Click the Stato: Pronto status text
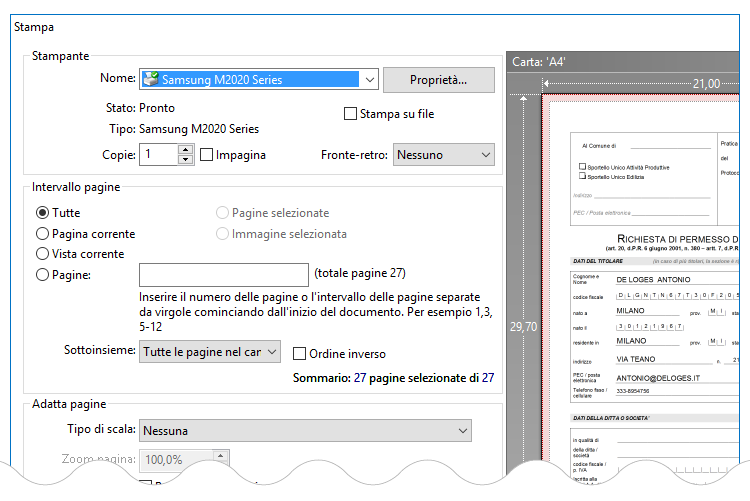Viewport: 750px width, 501px height. [140, 108]
